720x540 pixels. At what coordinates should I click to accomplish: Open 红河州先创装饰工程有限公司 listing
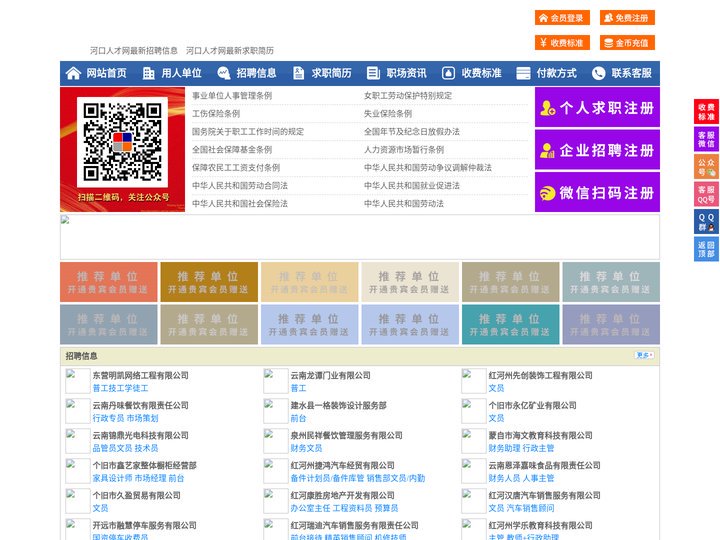[540, 375]
